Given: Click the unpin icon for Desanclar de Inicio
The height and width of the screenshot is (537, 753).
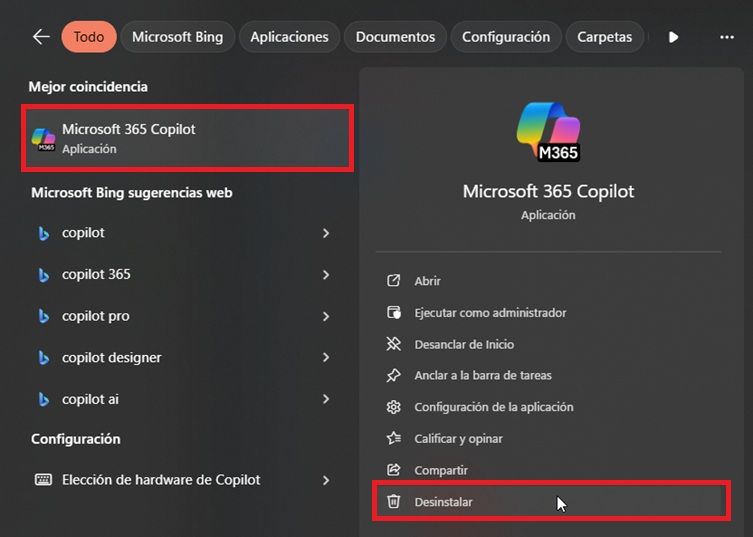Looking at the screenshot, I should [x=393, y=344].
